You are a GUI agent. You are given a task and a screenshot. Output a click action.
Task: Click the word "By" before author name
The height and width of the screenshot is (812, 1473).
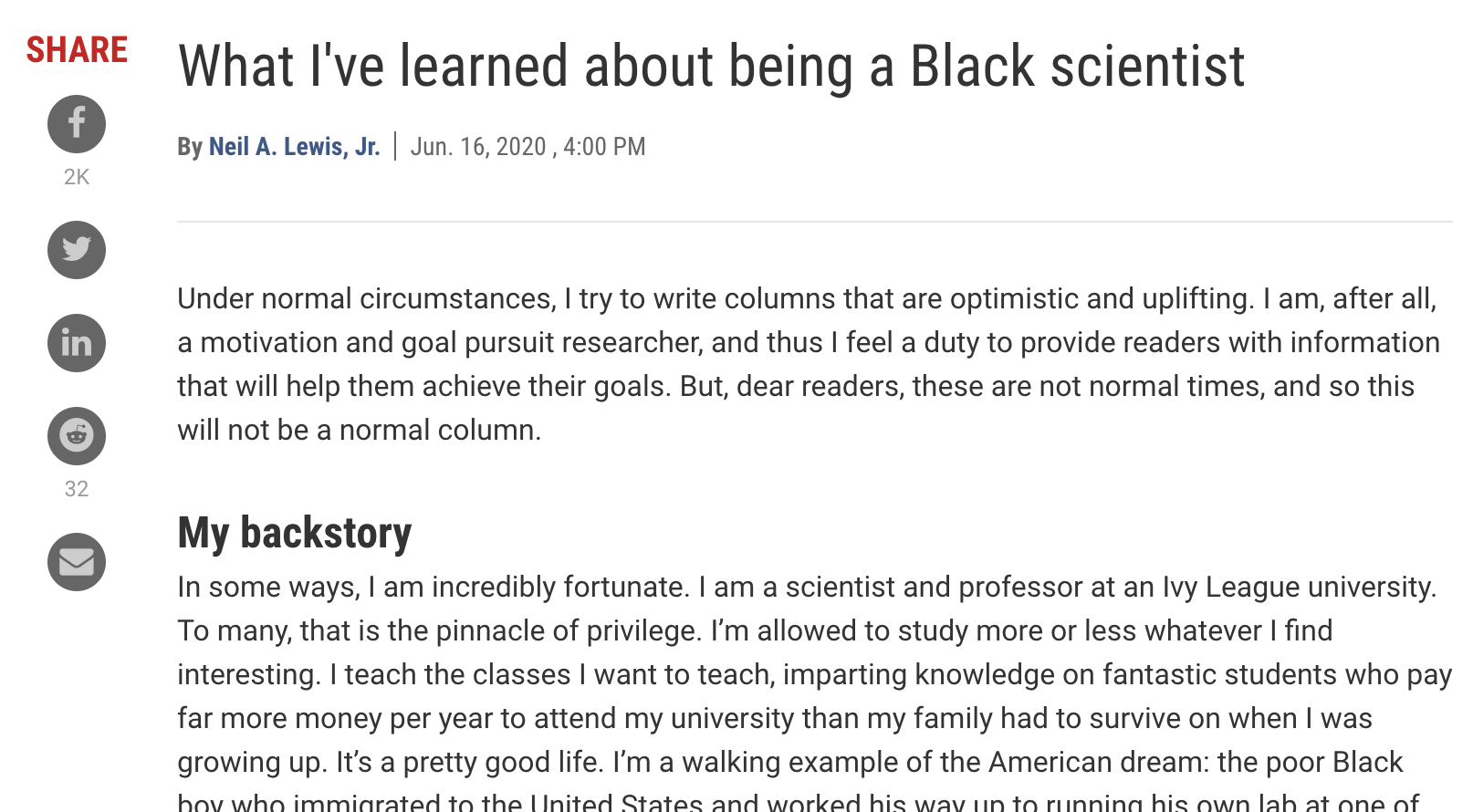190,147
